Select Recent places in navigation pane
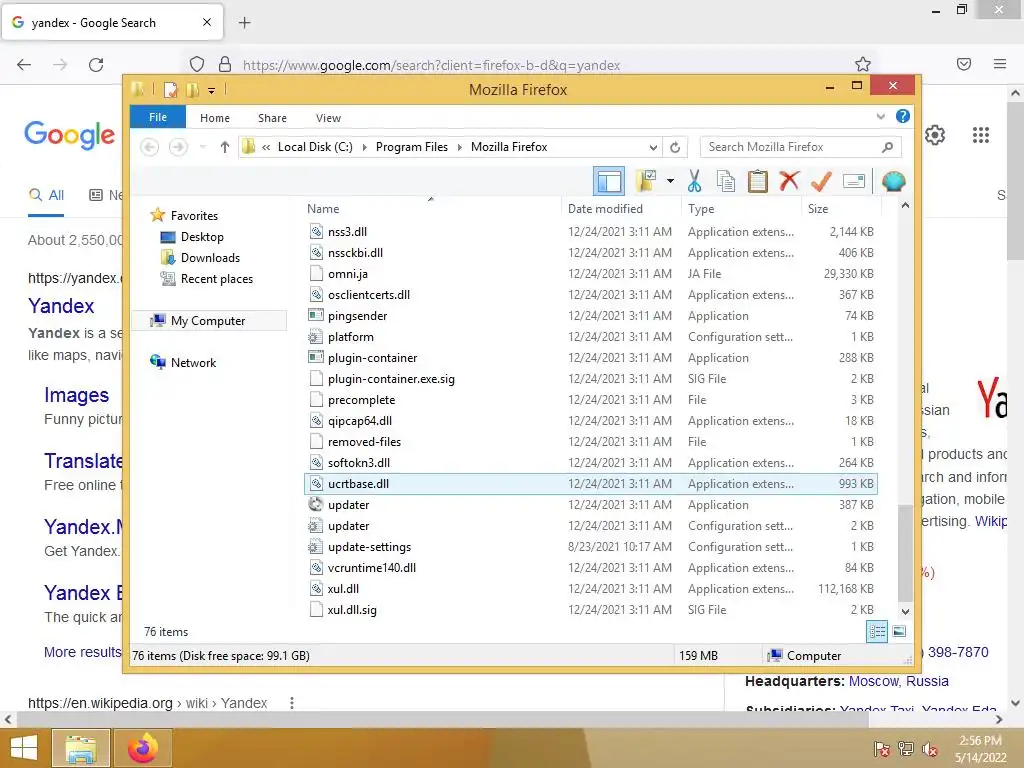The height and width of the screenshot is (768, 1024). coord(217,278)
